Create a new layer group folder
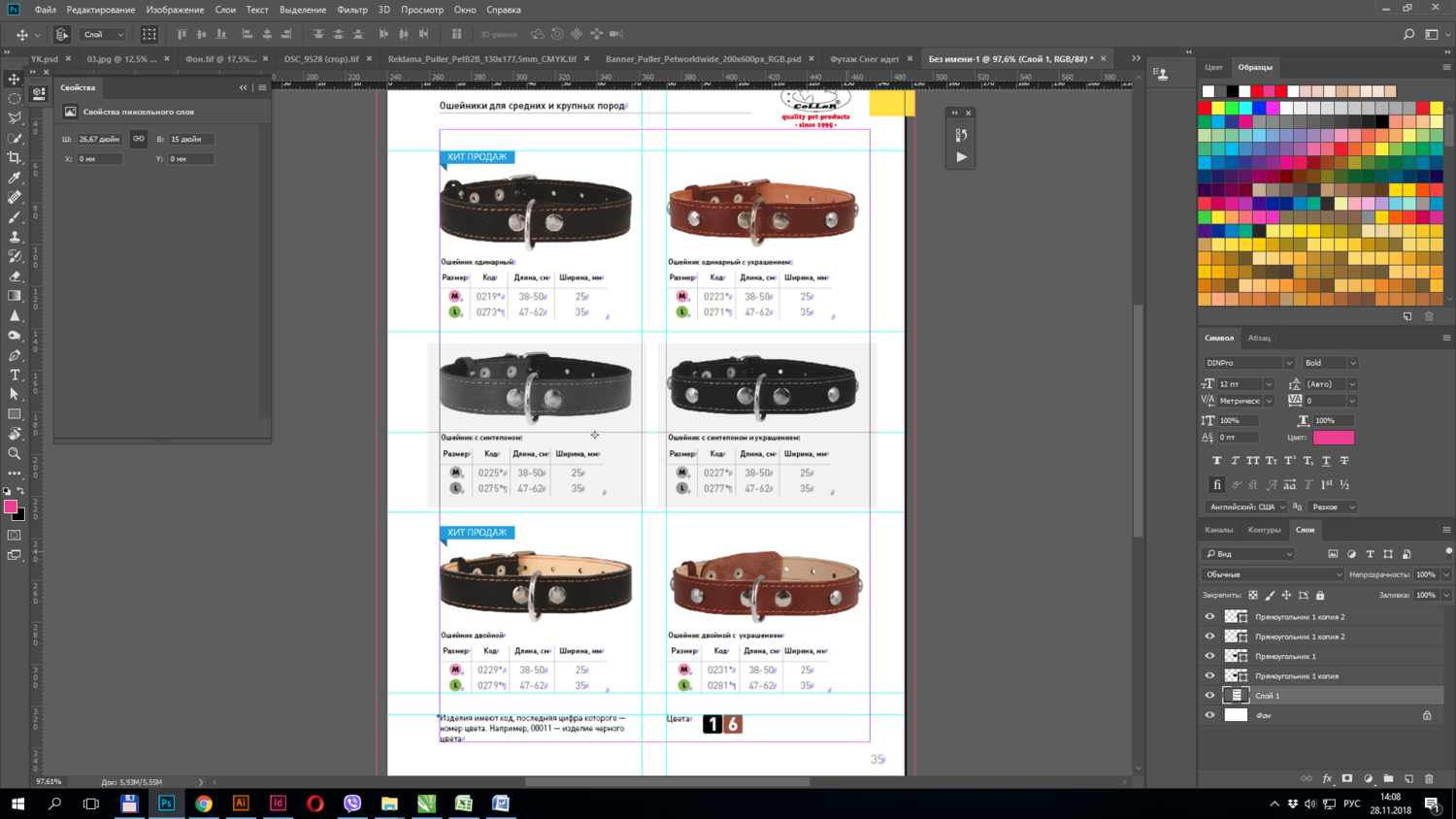 point(1388,778)
